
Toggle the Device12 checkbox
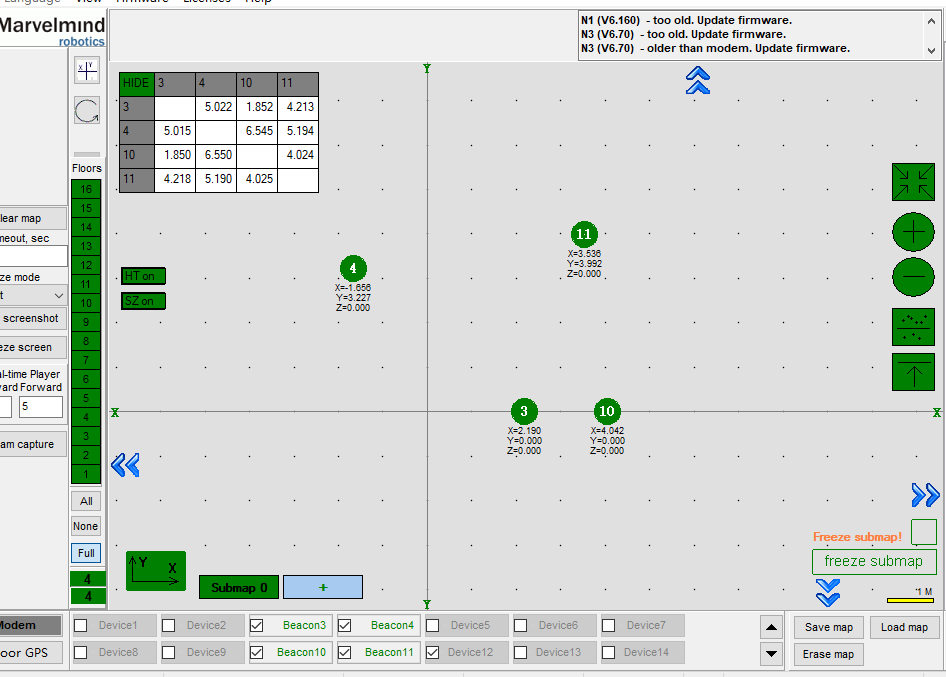432,652
